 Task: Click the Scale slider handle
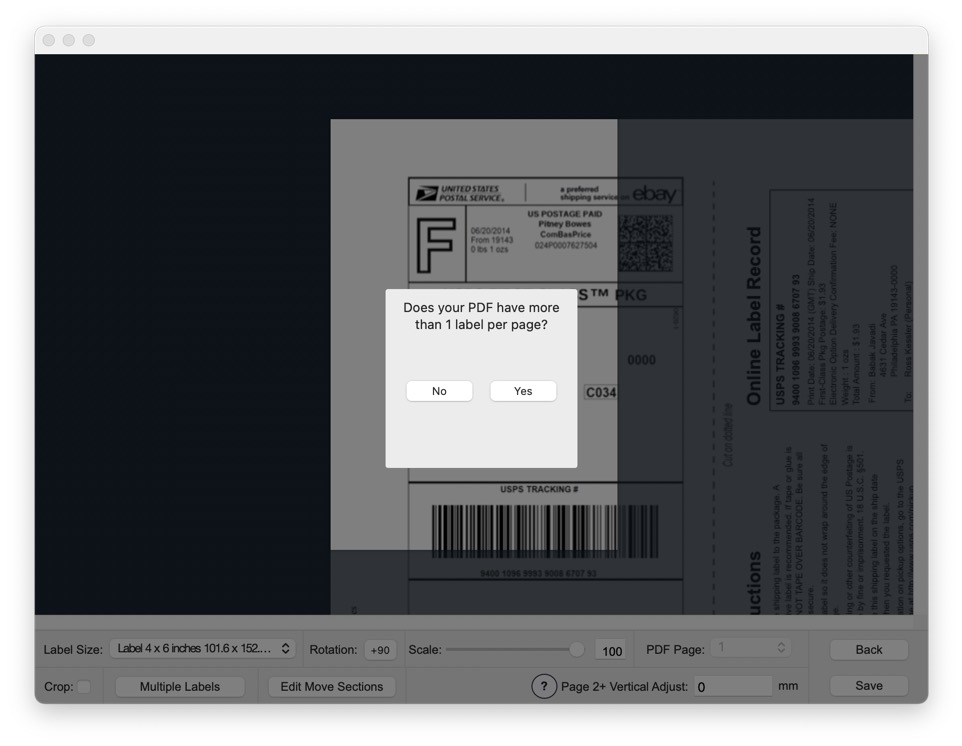(x=578, y=648)
